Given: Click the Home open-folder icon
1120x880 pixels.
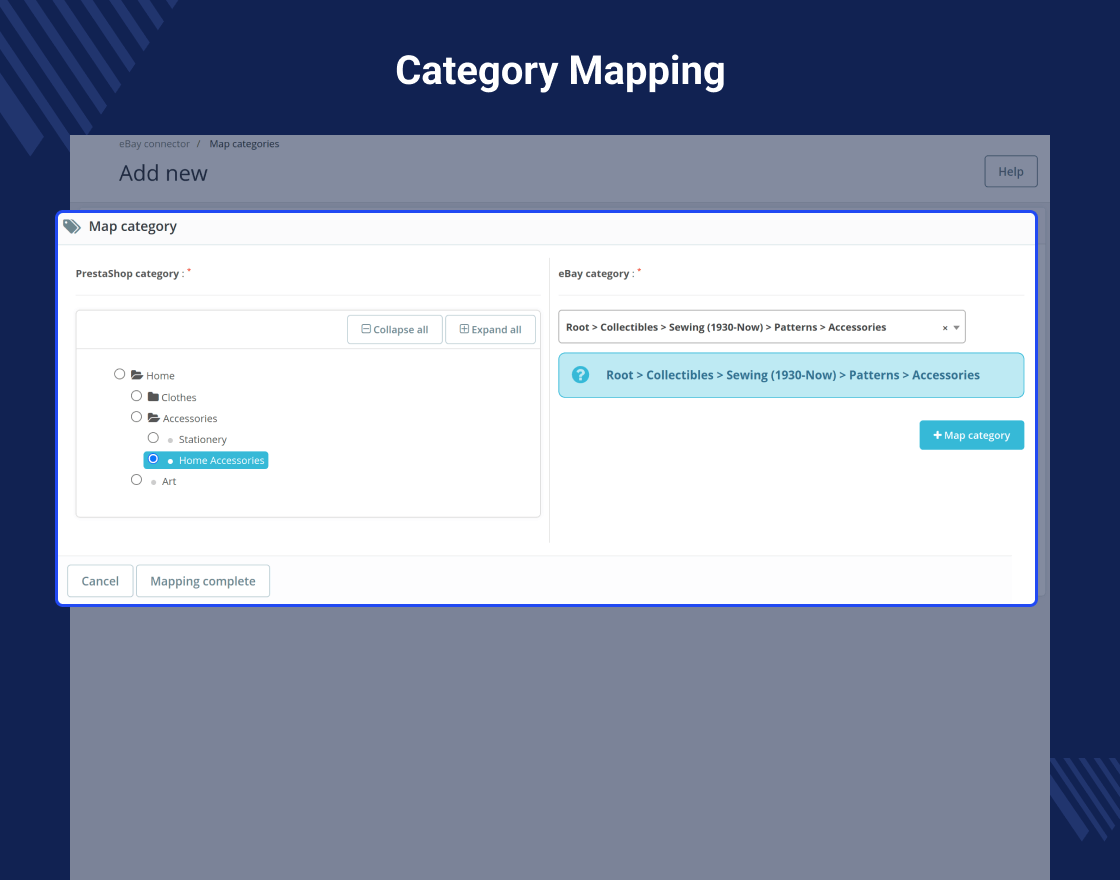Looking at the screenshot, I should click(137, 375).
